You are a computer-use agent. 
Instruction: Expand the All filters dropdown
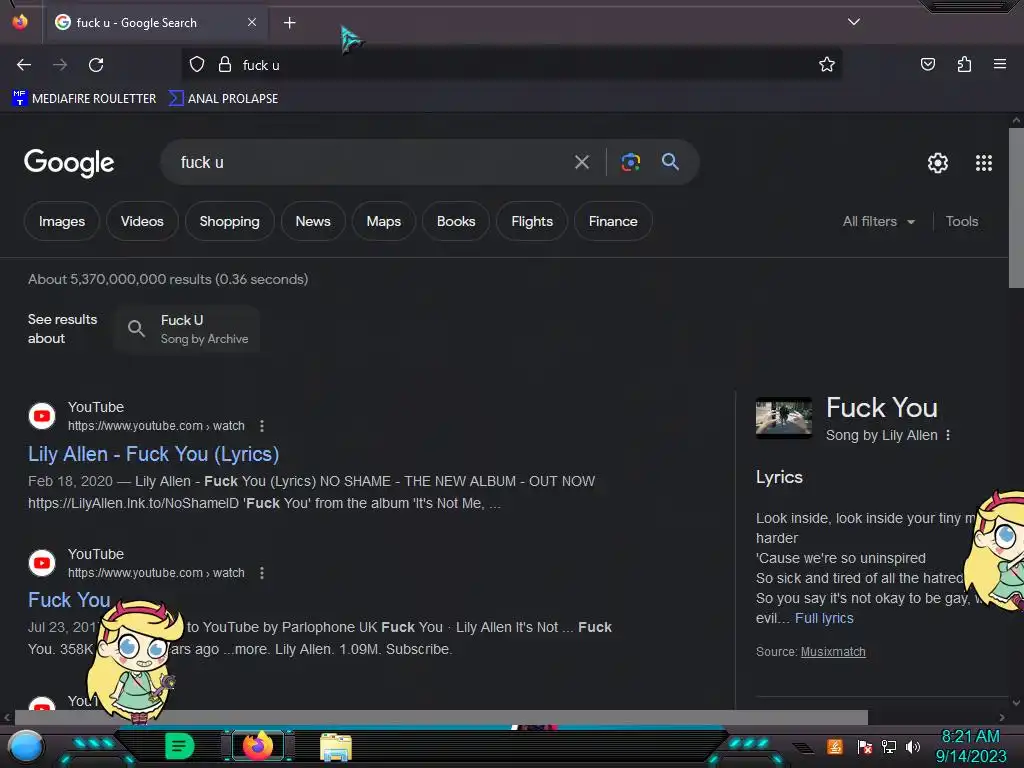[878, 221]
